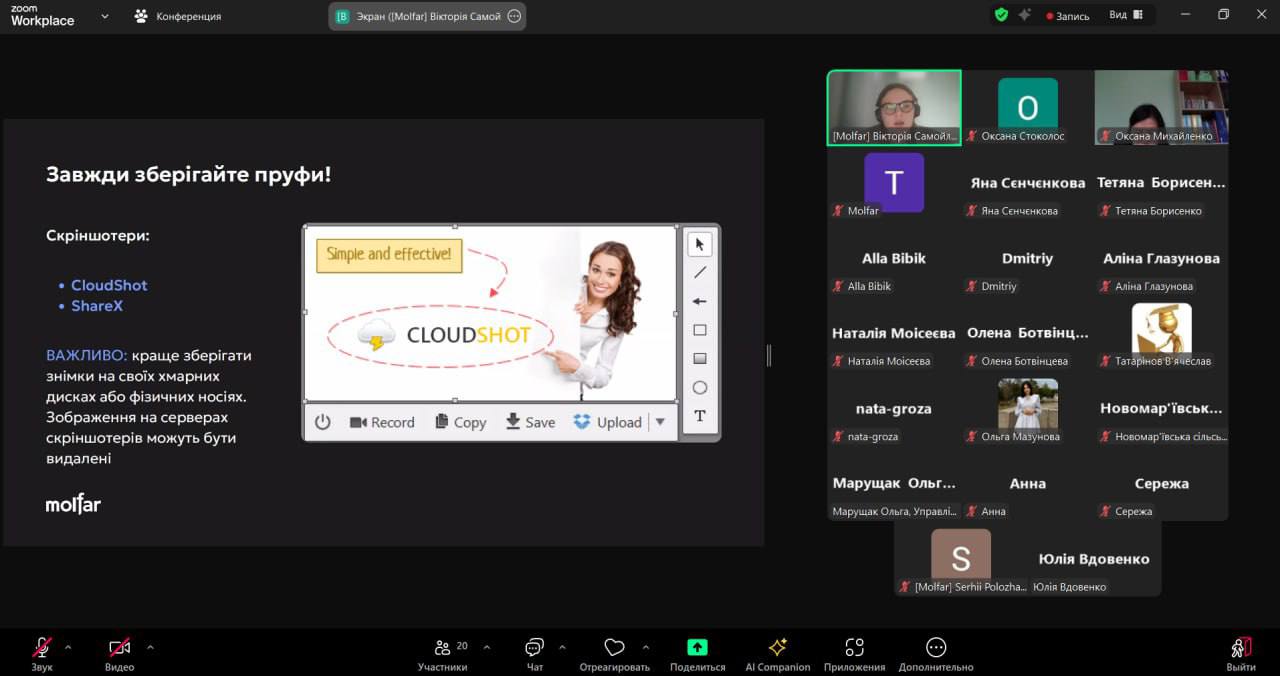Click the divider handle between slide and gallery
Viewport: 1280px width, 676px height.
pos(769,355)
